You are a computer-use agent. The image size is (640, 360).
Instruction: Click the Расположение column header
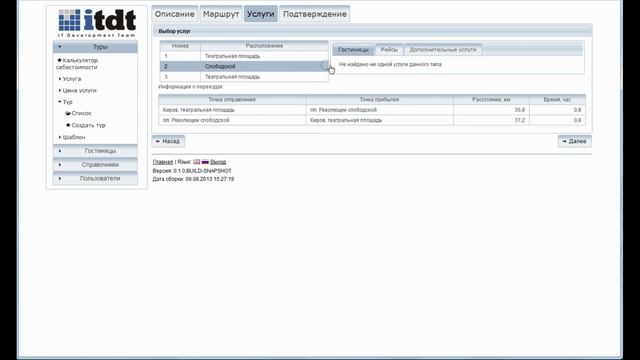coord(264,46)
